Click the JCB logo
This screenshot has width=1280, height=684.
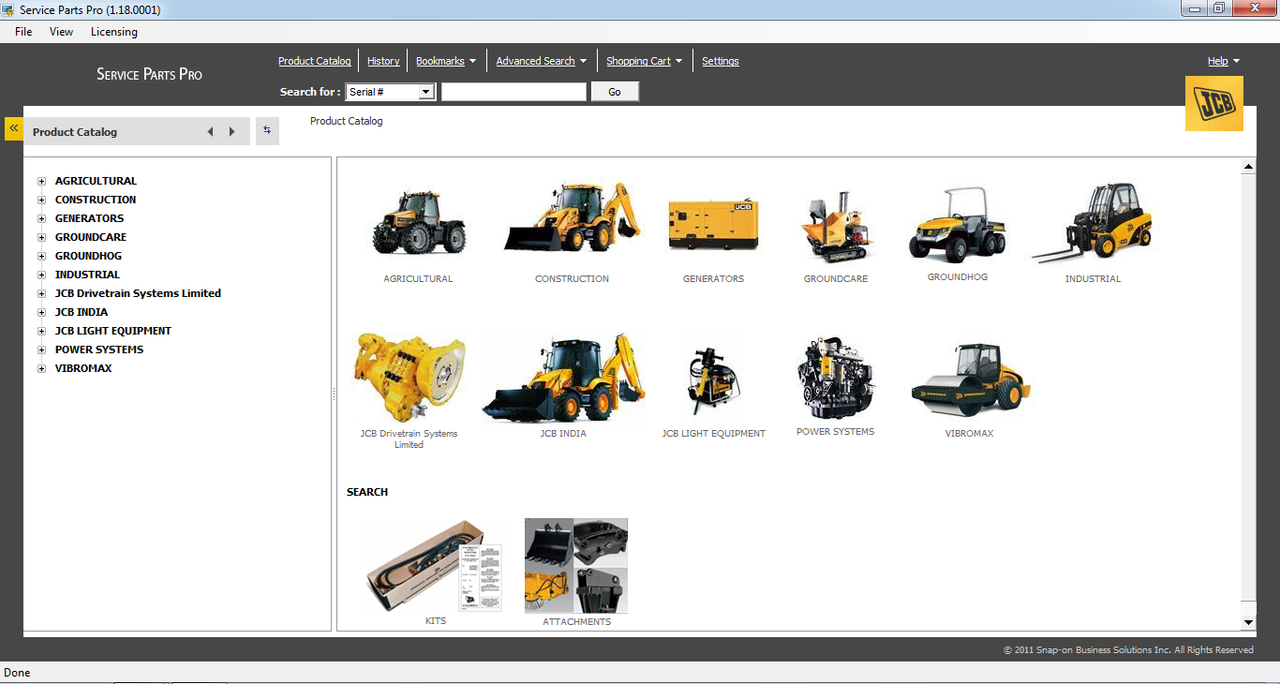[x=1214, y=103]
